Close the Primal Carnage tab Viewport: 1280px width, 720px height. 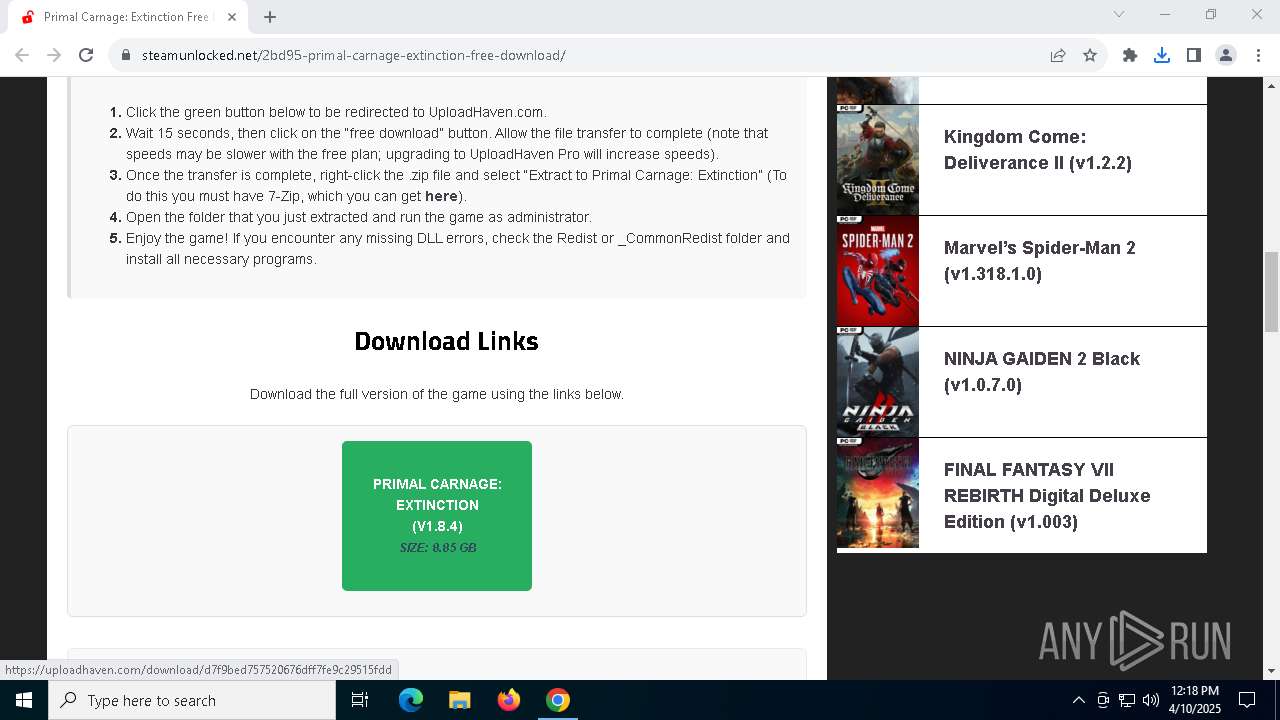[x=232, y=16]
